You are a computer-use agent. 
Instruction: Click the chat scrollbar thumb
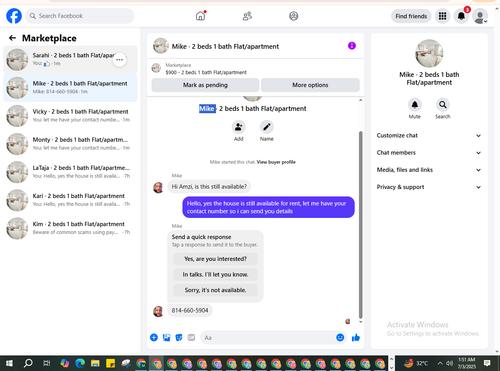(360, 225)
